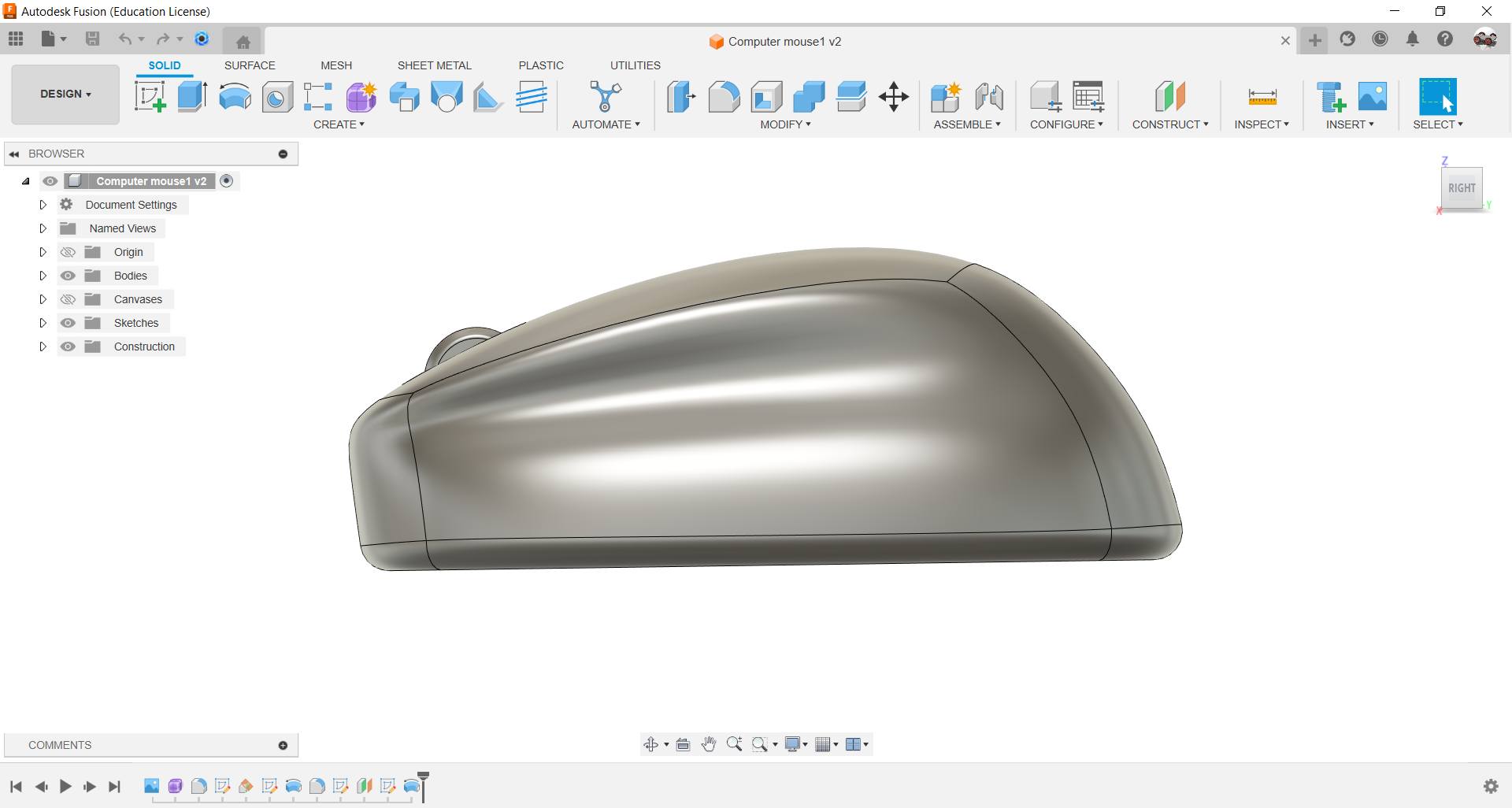This screenshot has width=1512, height=808.
Task: Select the Combine tool
Action: pyautogui.click(x=809, y=97)
